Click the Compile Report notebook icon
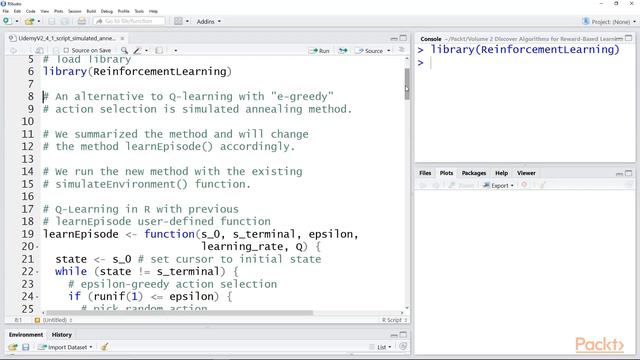Screen dimensions: 640x360 (159, 50)
